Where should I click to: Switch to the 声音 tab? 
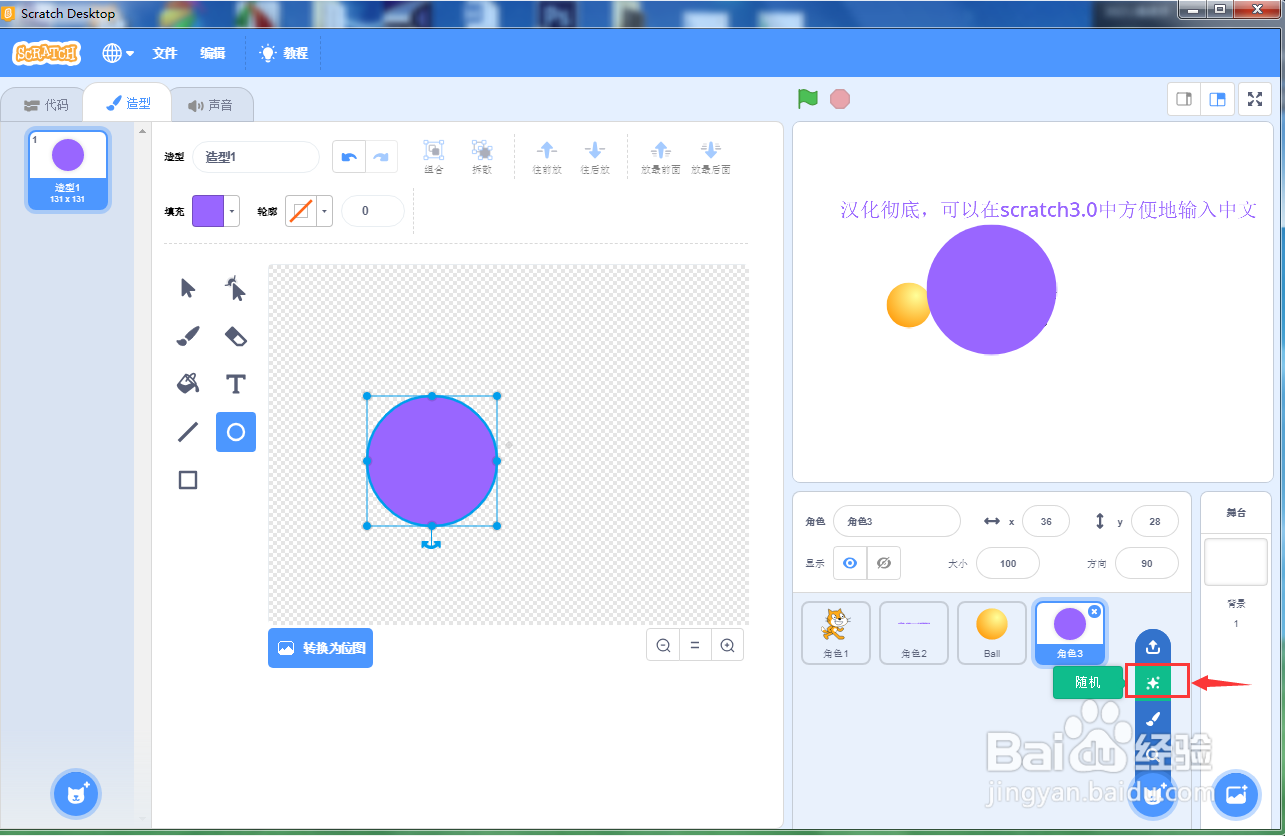click(x=212, y=103)
